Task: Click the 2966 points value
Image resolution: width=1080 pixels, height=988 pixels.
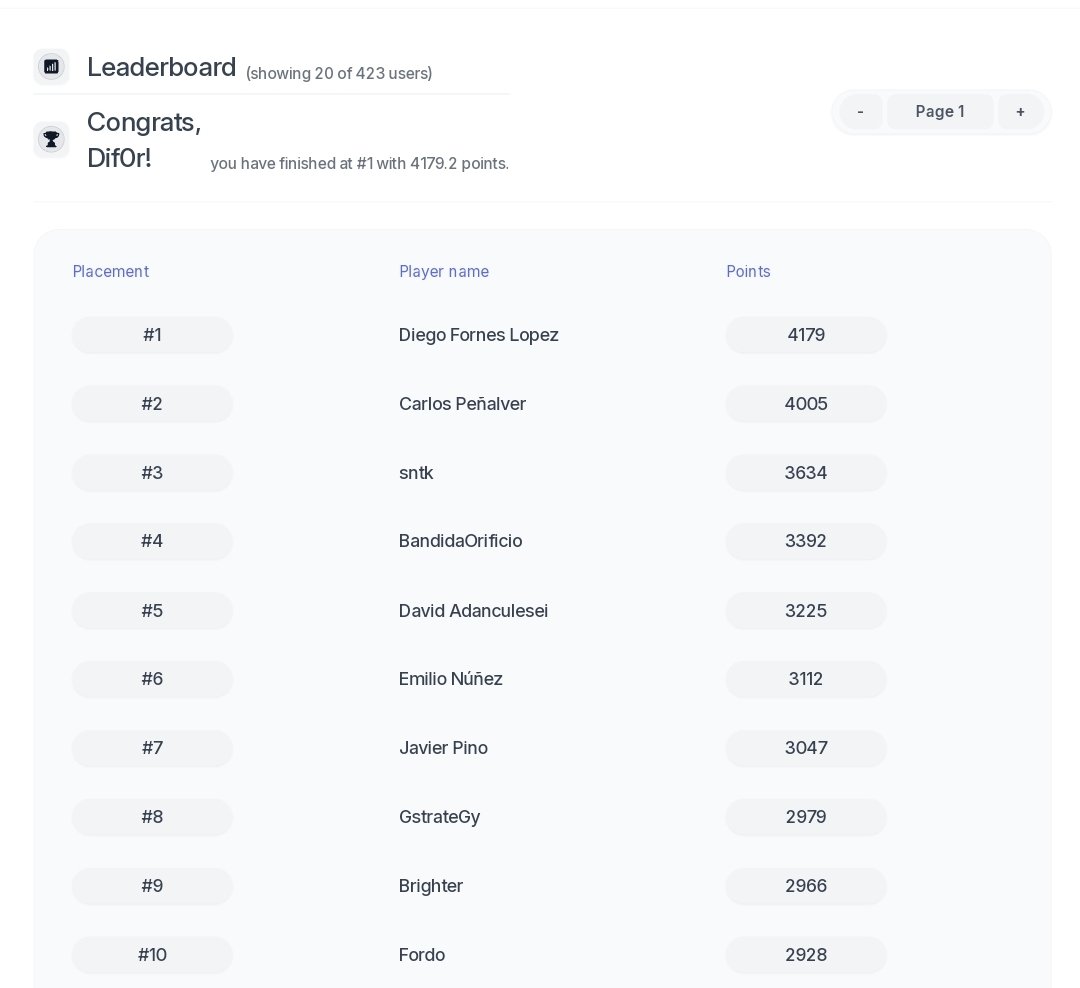Action: coord(806,885)
